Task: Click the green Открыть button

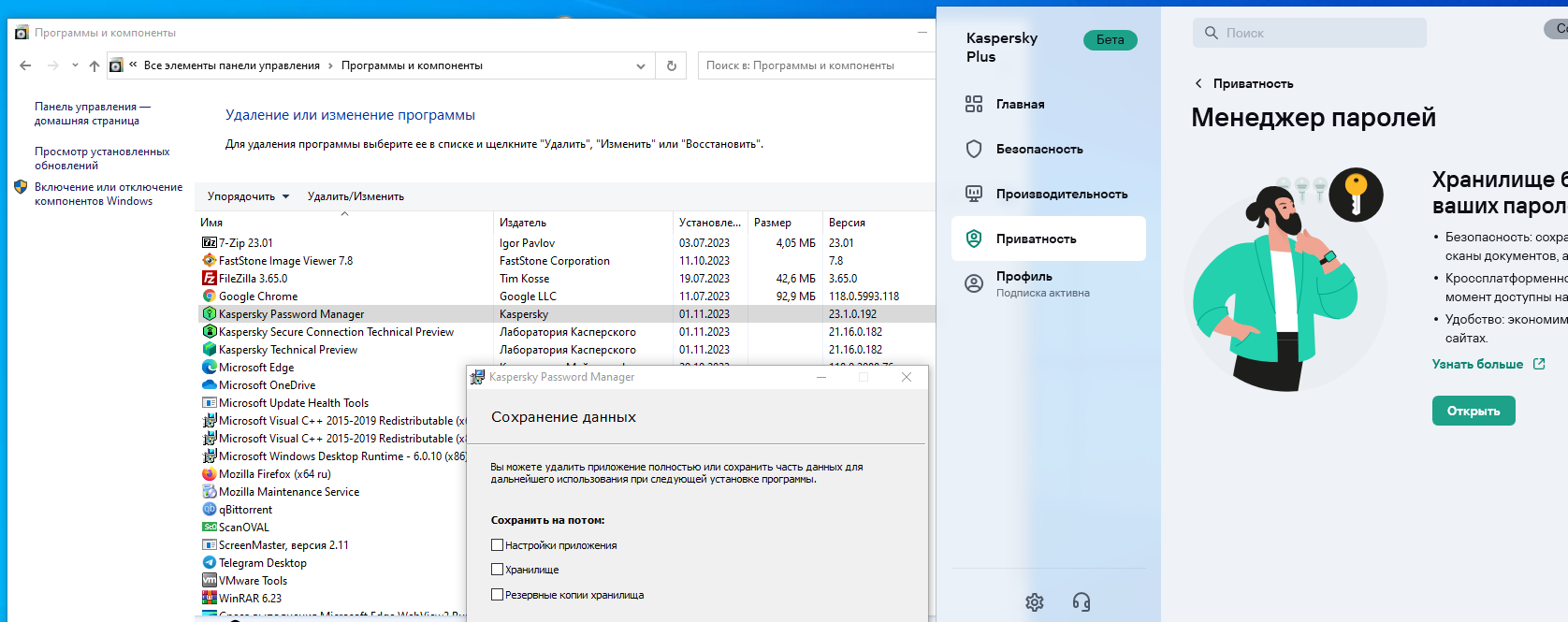Action: [1474, 411]
